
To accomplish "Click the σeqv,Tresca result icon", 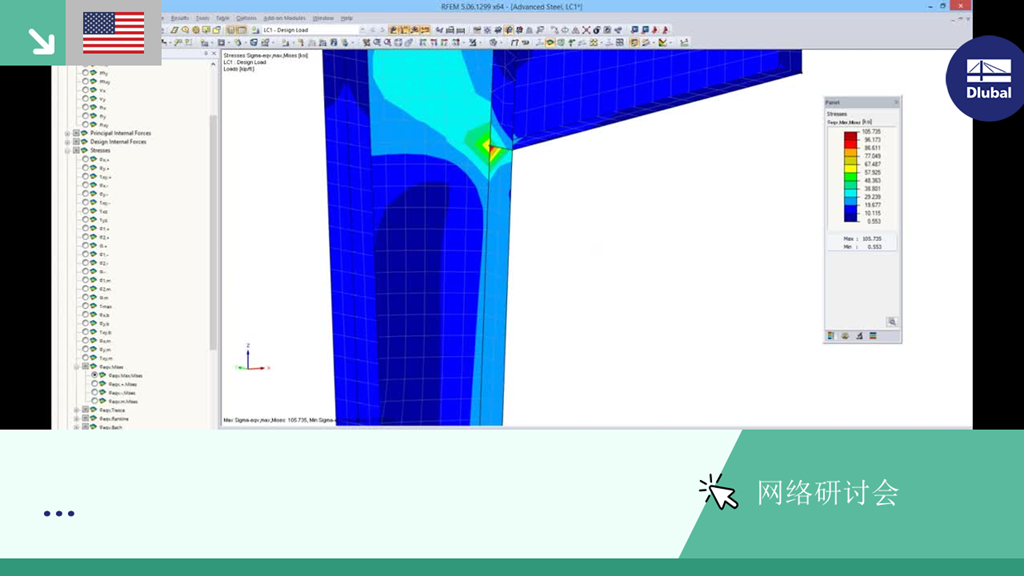I will coord(93,410).
